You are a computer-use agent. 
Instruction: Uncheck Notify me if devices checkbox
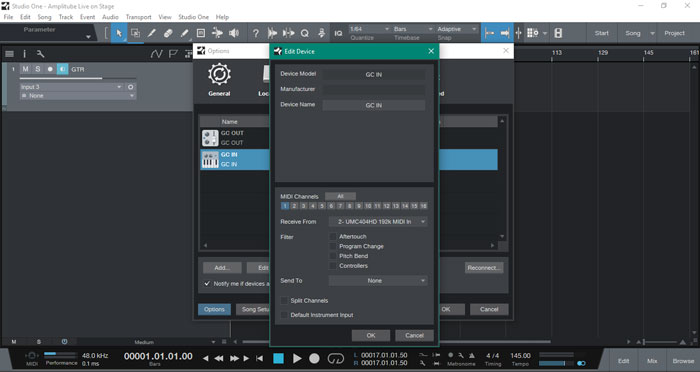click(207, 284)
